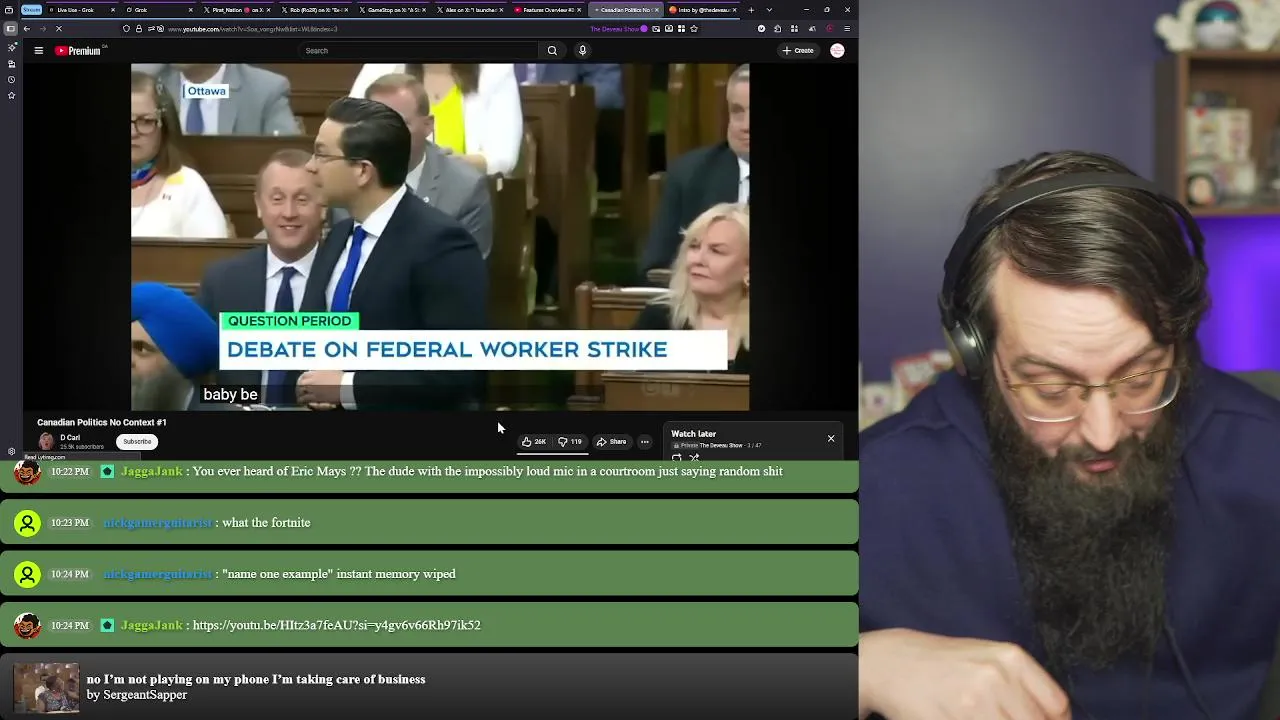Like the video with thumbs up
This screenshot has width=1280, height=720.
click(x=534, y=441)
